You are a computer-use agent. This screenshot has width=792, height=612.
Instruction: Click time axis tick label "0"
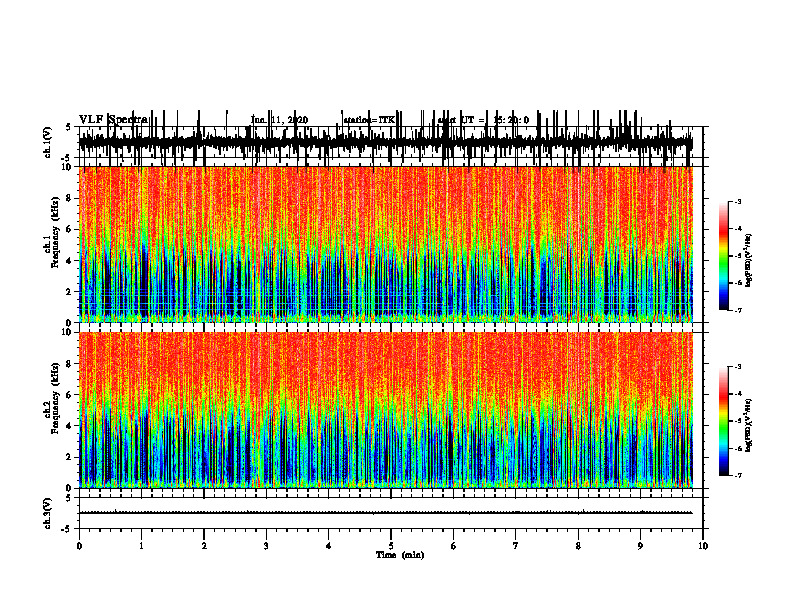79,546
